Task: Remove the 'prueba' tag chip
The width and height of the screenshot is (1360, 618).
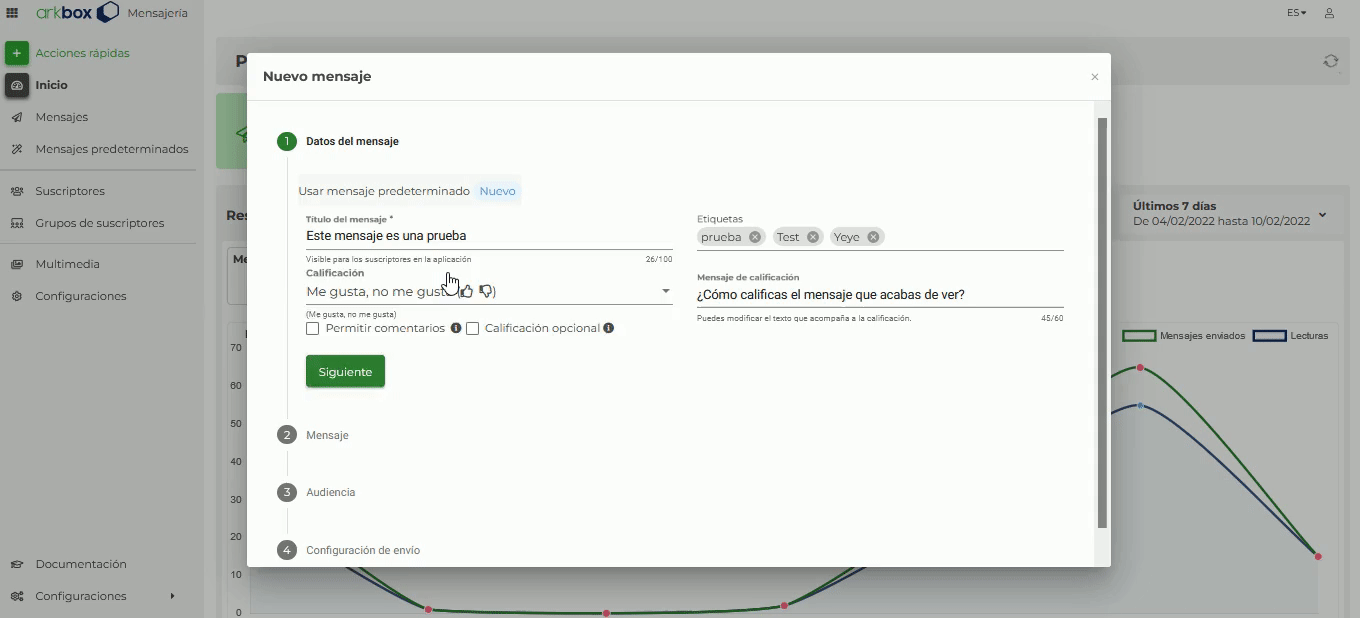Action: [x=755, y=237]
